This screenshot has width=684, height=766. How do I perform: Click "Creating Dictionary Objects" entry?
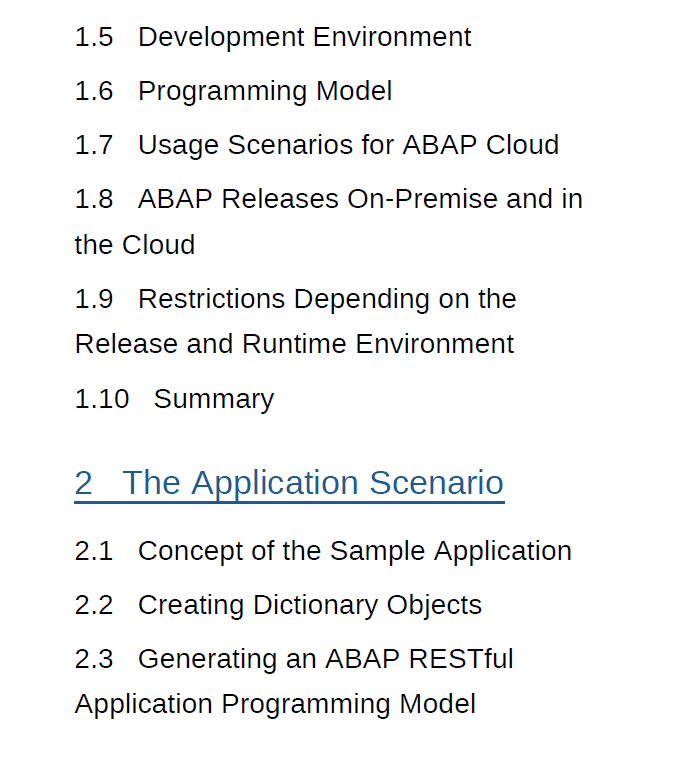[x=310, y=605]
